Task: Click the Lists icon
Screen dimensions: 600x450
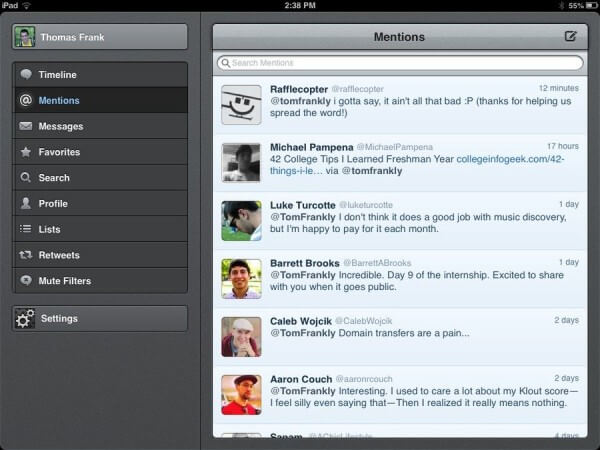Action: tap(26, 229)
